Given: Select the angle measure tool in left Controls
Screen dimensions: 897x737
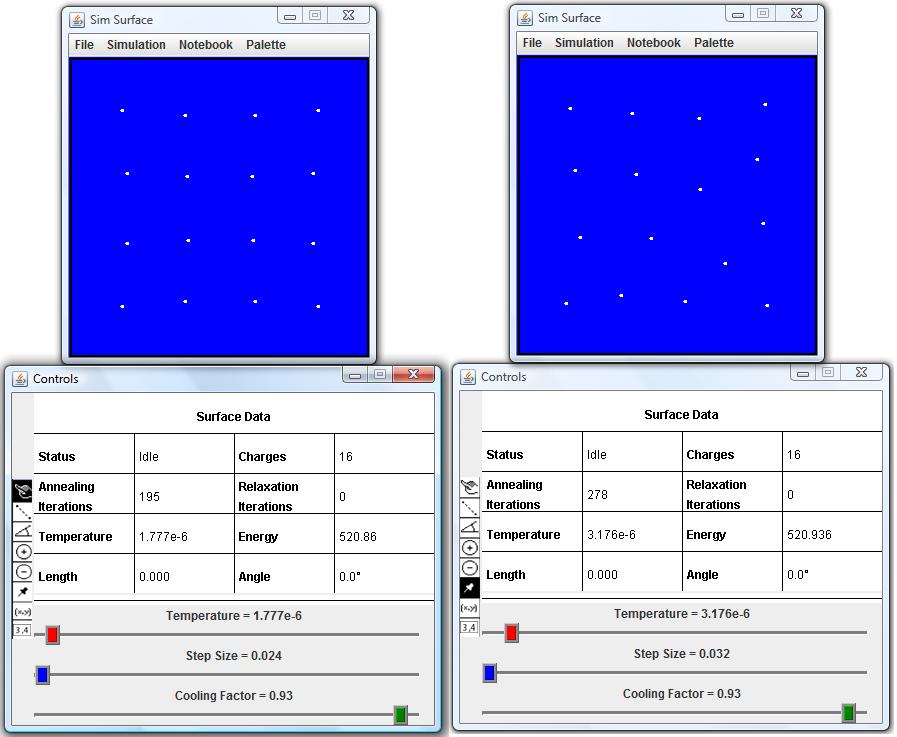Looking at the screenshot, I should pyautogui.click(x=23, y=532).
